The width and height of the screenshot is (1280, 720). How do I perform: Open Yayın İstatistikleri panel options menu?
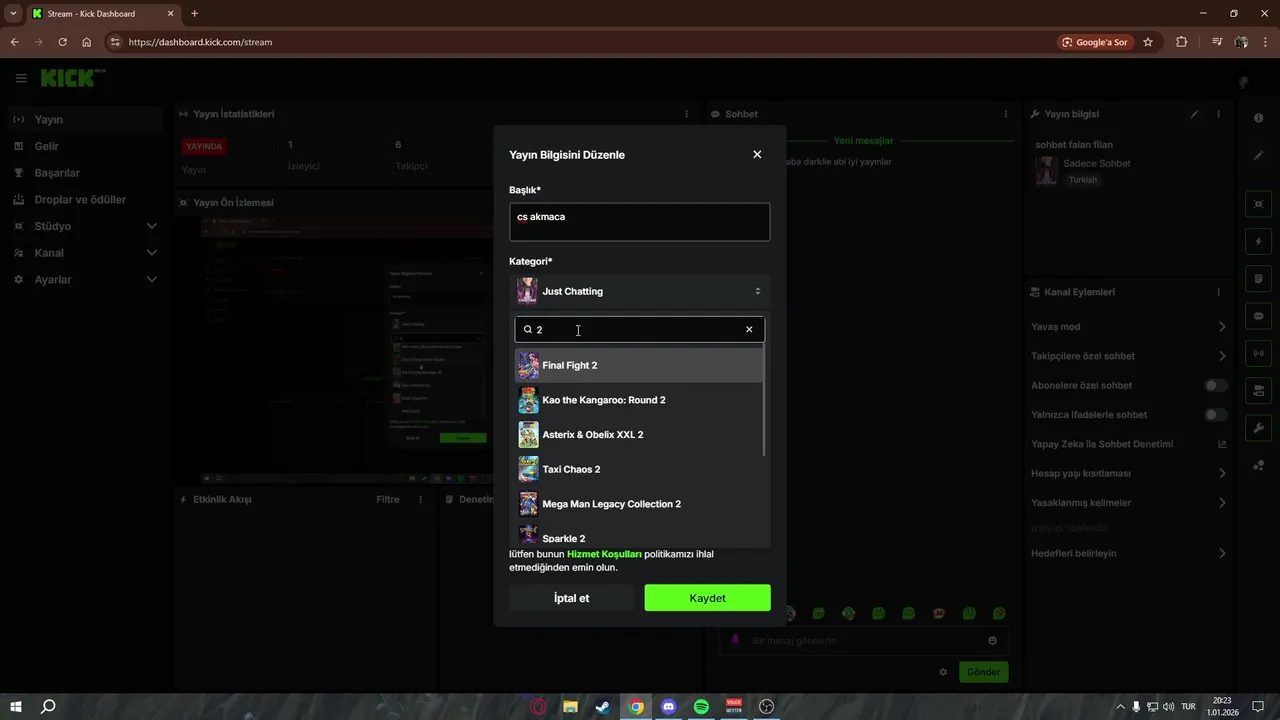pos(686,114)
